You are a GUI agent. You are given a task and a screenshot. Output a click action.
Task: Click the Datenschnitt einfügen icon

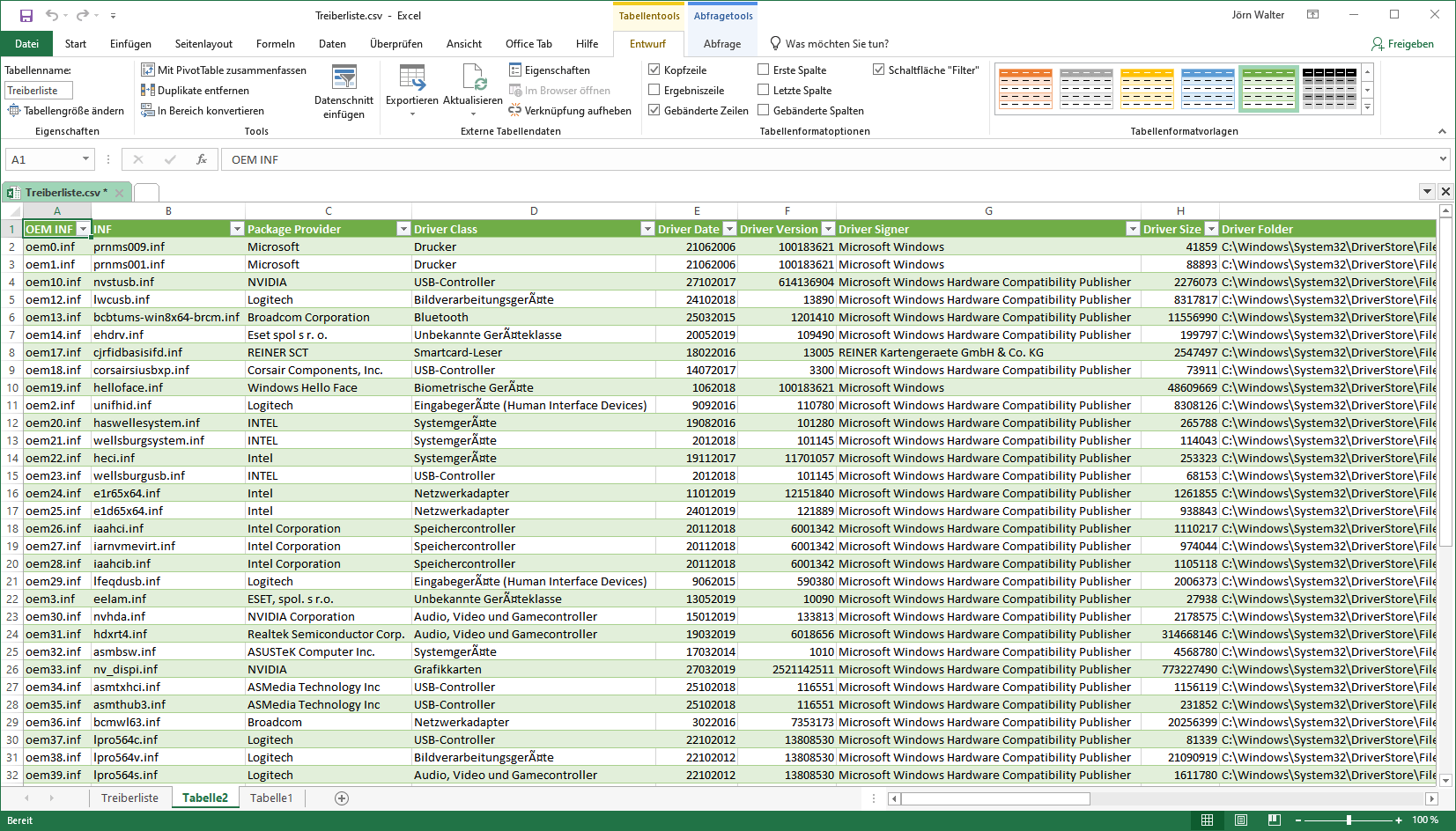click(x=344, y=77)
